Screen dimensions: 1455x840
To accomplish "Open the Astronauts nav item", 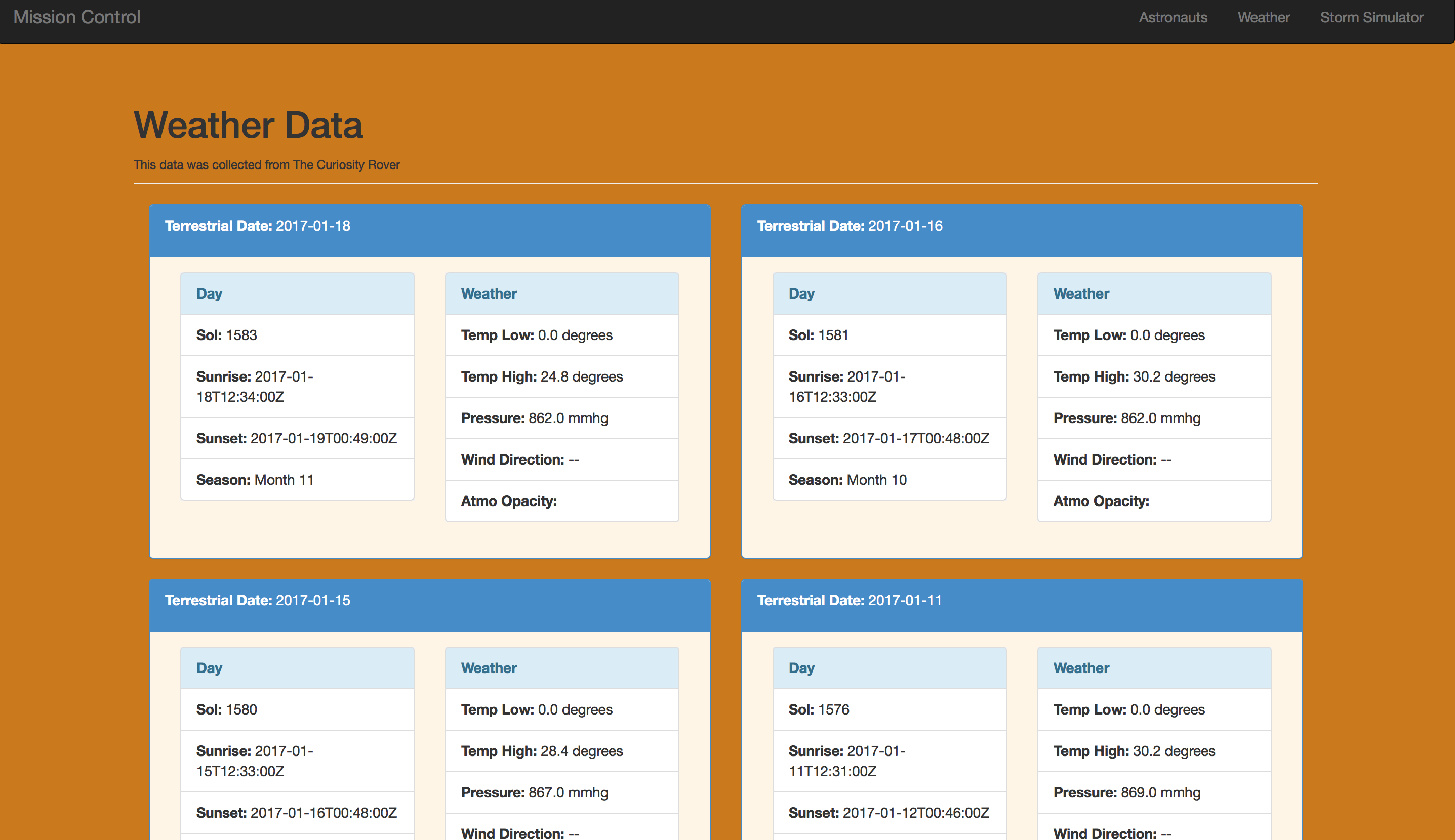I will 1173,17.
